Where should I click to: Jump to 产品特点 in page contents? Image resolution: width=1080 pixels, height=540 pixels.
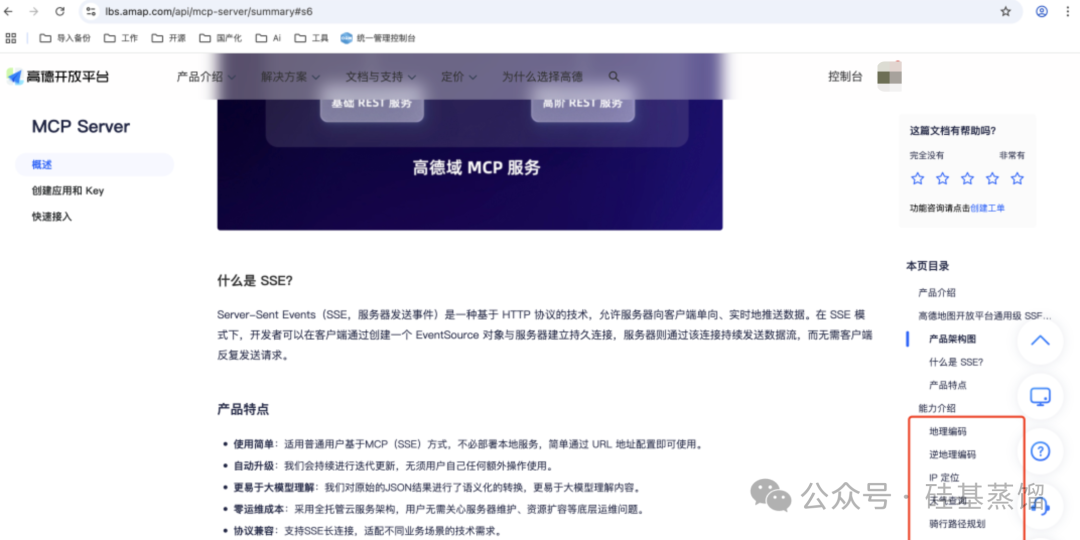pyautogui.click(x=948, y=385)
